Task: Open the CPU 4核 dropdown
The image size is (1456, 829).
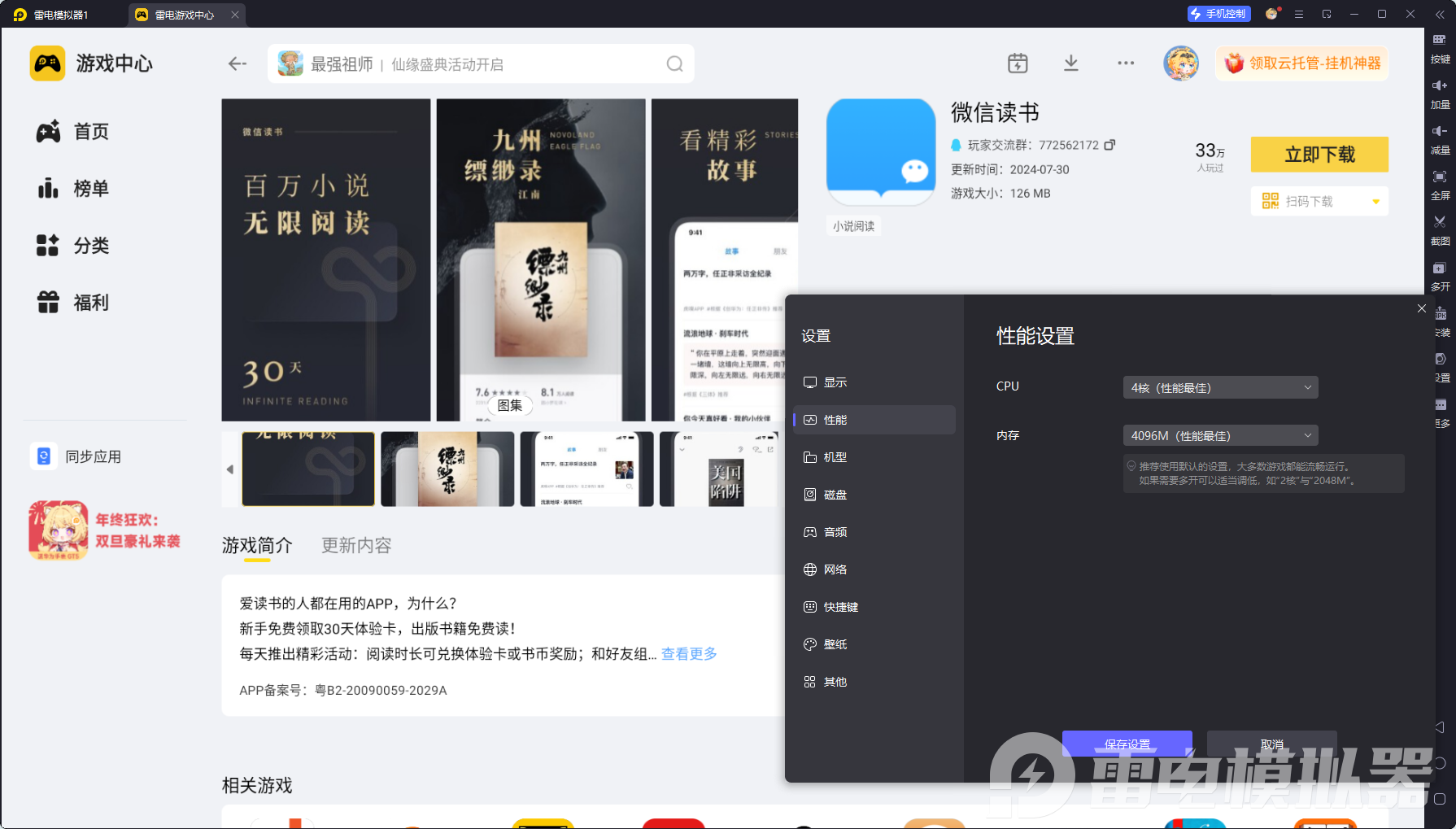Action: coord(1220,387)
